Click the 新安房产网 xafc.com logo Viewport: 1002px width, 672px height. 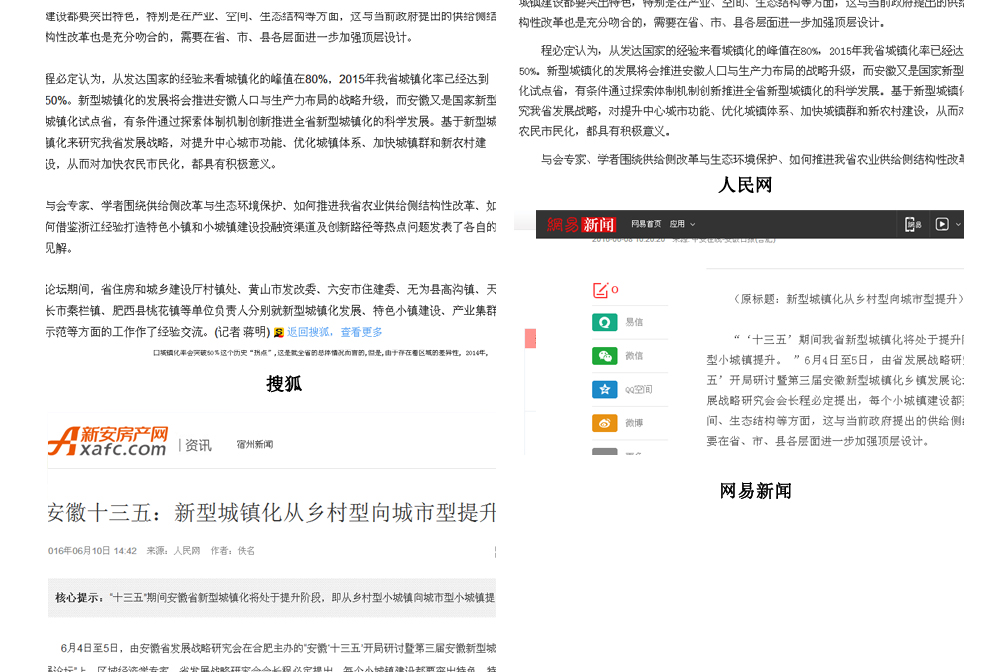(108, 441)
